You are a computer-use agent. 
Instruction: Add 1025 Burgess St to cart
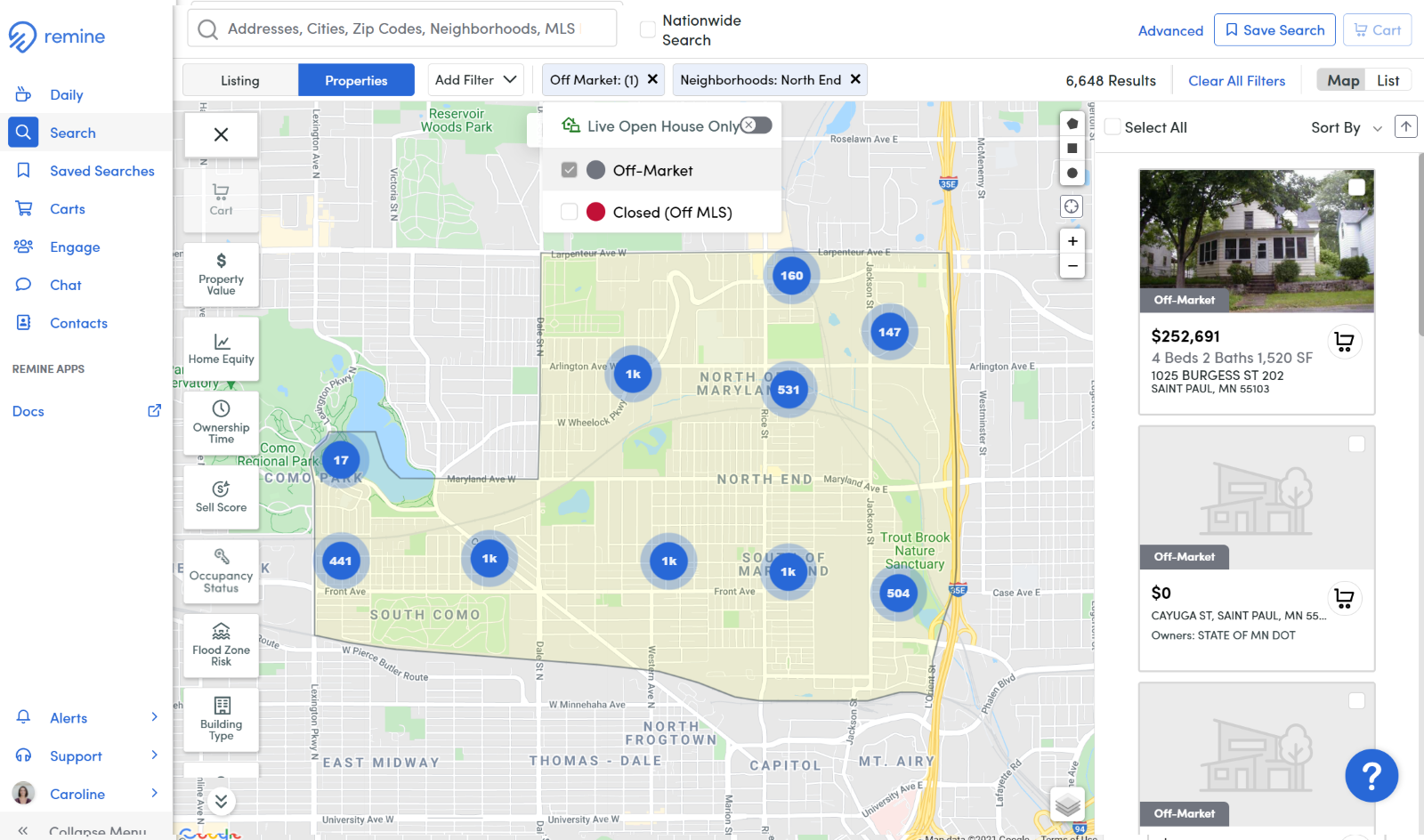[1344, 342]
